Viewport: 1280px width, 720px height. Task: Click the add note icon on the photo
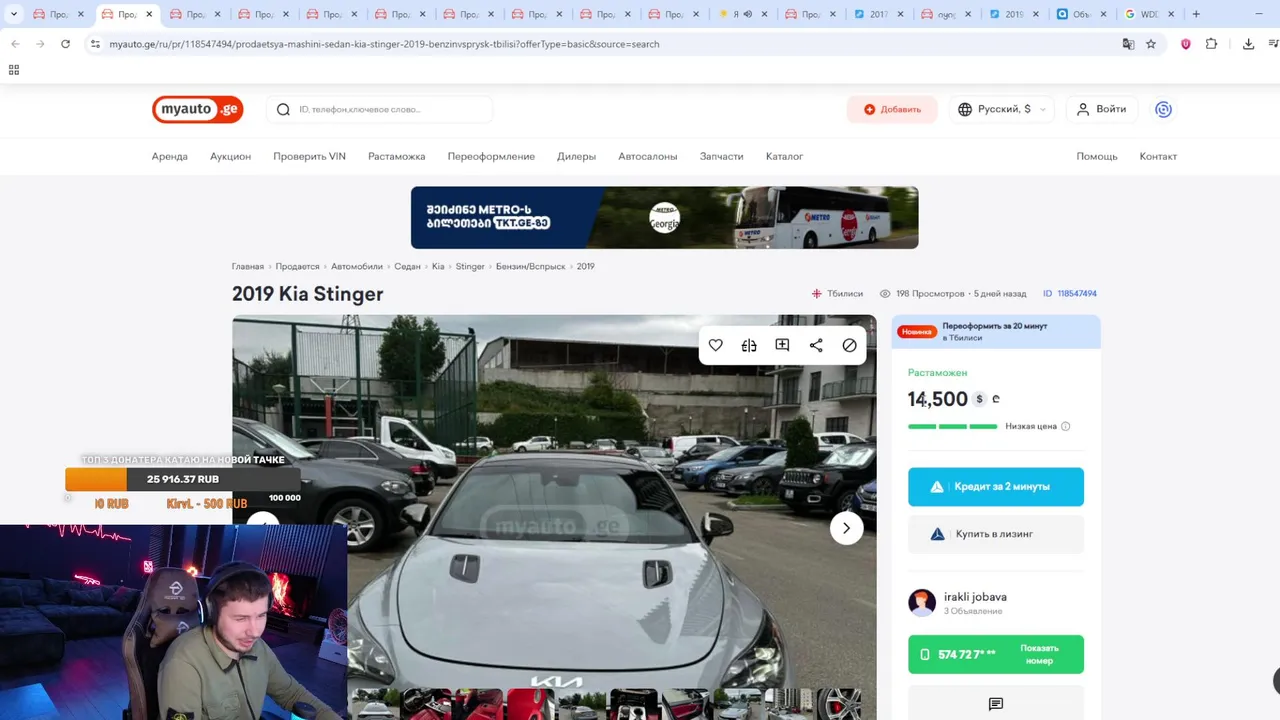coord(782,345)
